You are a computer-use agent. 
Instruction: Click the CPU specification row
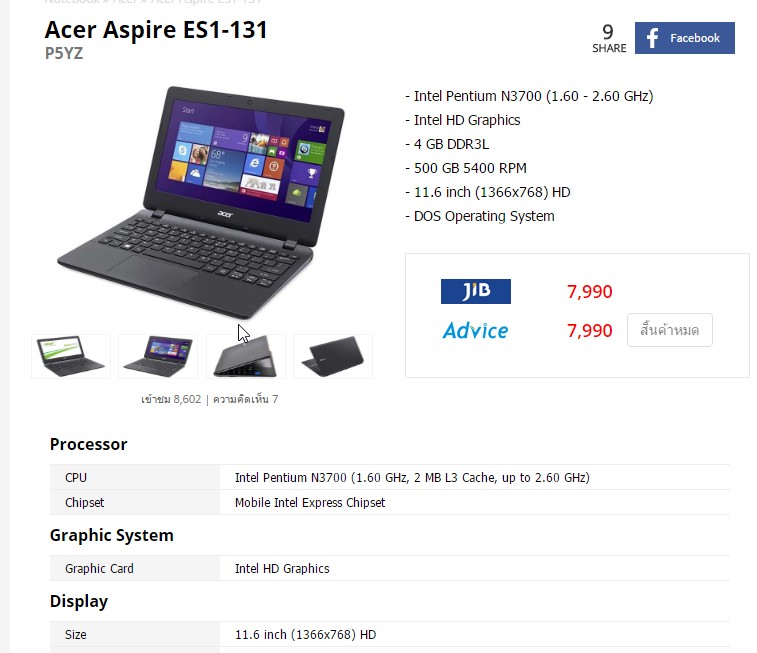(390, 477)
